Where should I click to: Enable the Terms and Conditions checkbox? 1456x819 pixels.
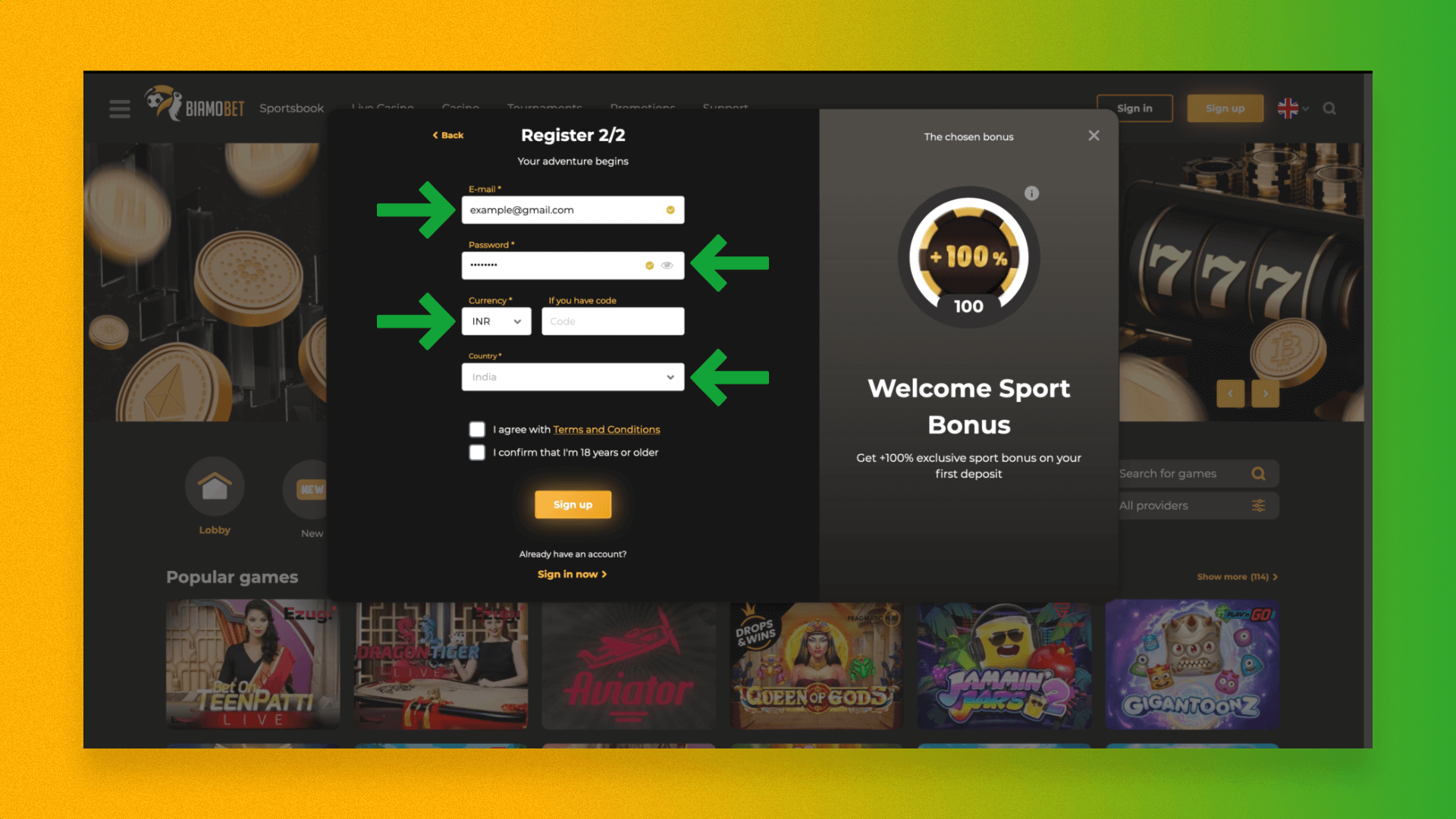coord(478,429)
